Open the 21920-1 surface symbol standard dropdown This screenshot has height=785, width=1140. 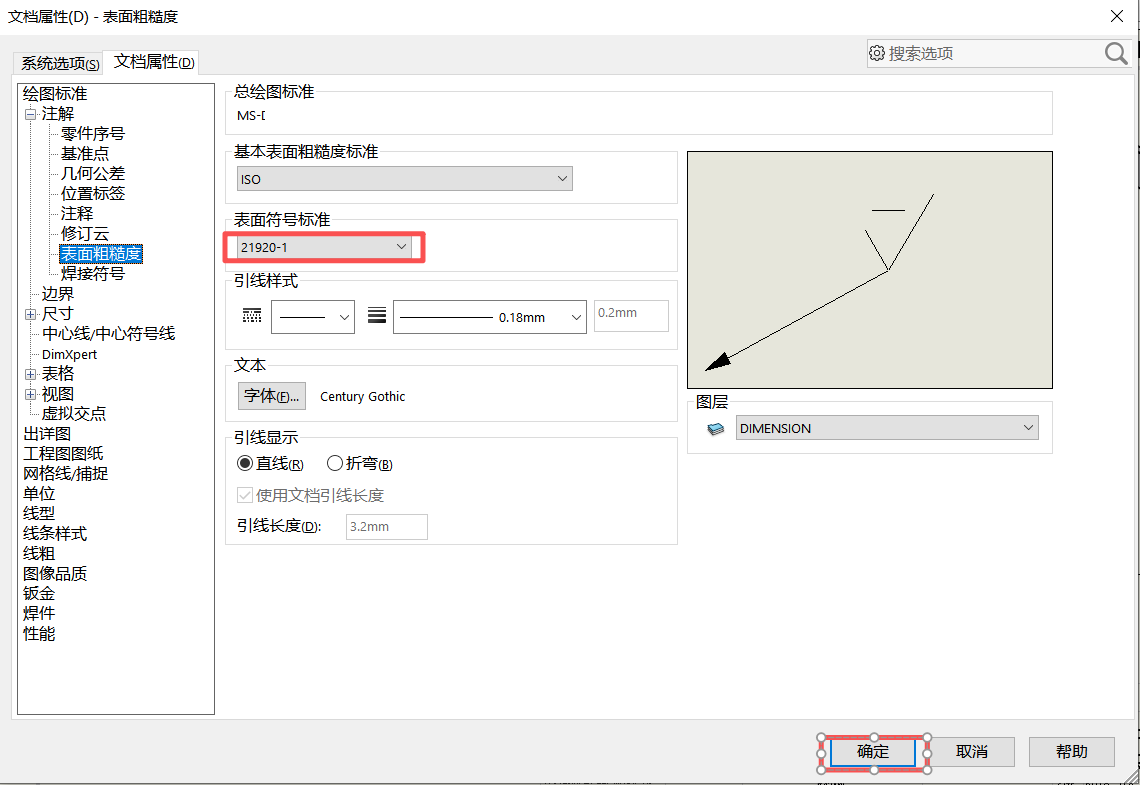coord(324,247)
